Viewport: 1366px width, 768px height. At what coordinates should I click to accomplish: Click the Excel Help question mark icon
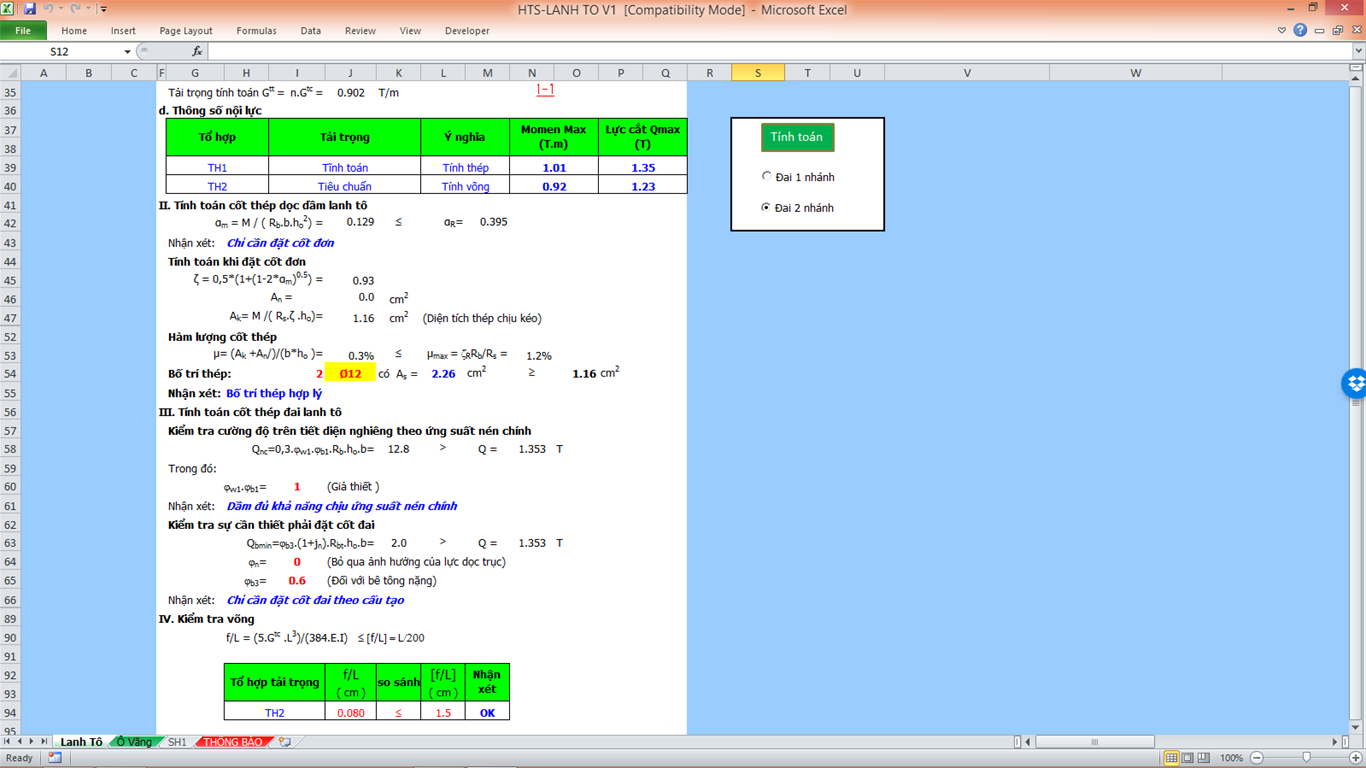[1300, 31]
